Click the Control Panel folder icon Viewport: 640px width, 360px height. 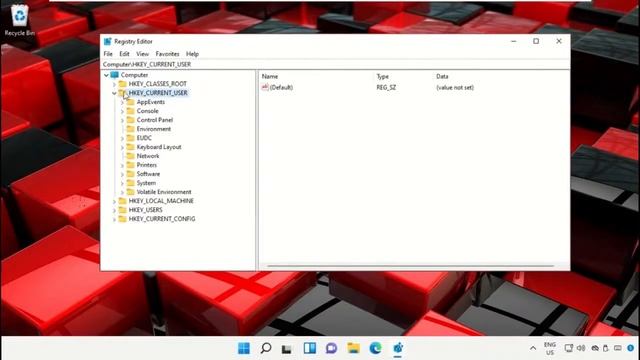click(131, 120)
